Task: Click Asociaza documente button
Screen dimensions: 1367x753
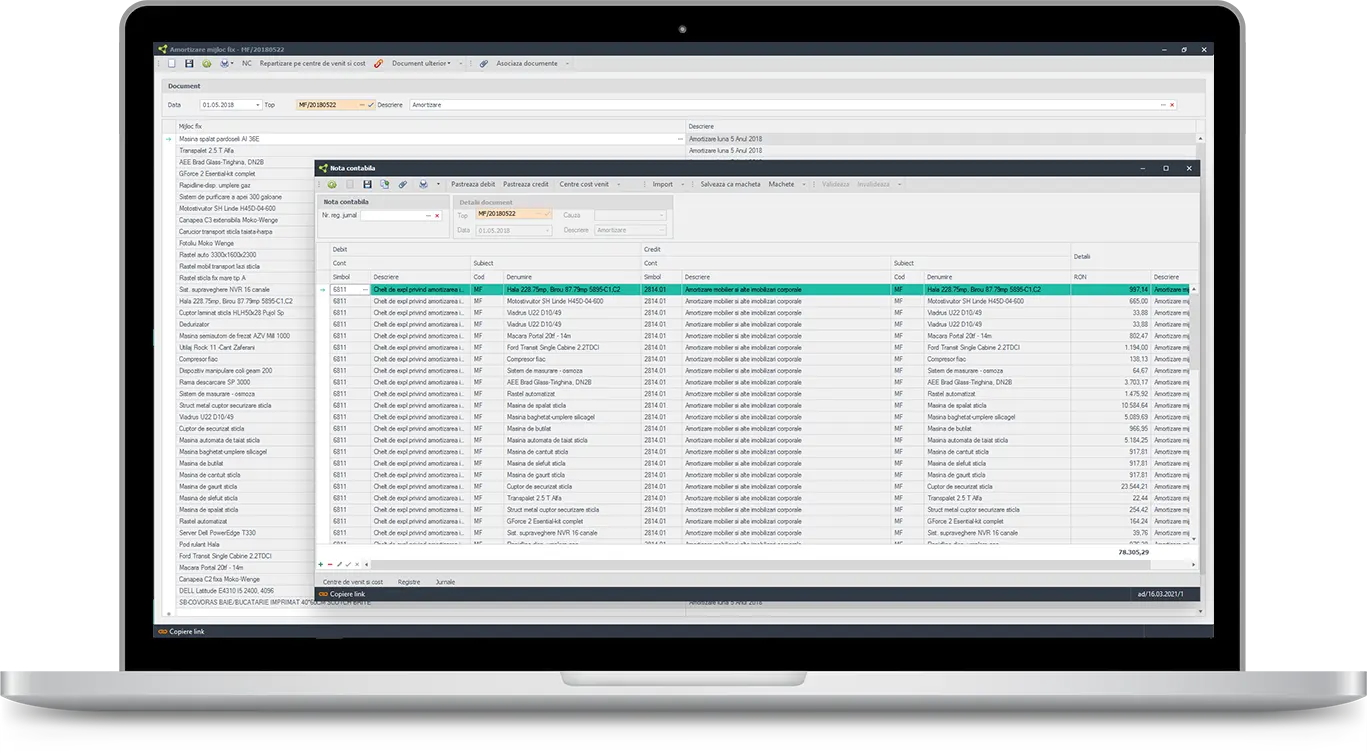Action: [x=527, y=63]
